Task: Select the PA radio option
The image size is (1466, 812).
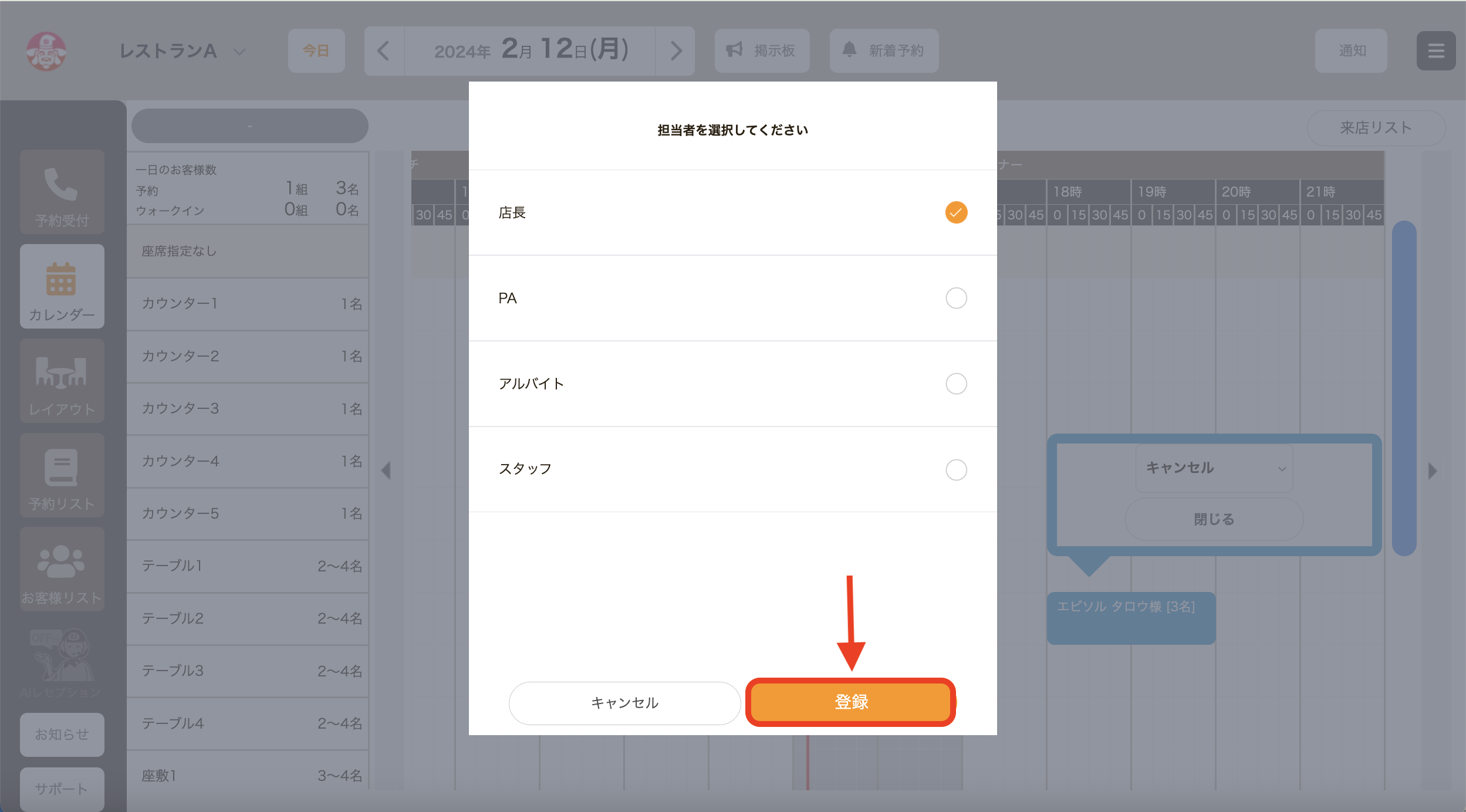Action: 956,298
